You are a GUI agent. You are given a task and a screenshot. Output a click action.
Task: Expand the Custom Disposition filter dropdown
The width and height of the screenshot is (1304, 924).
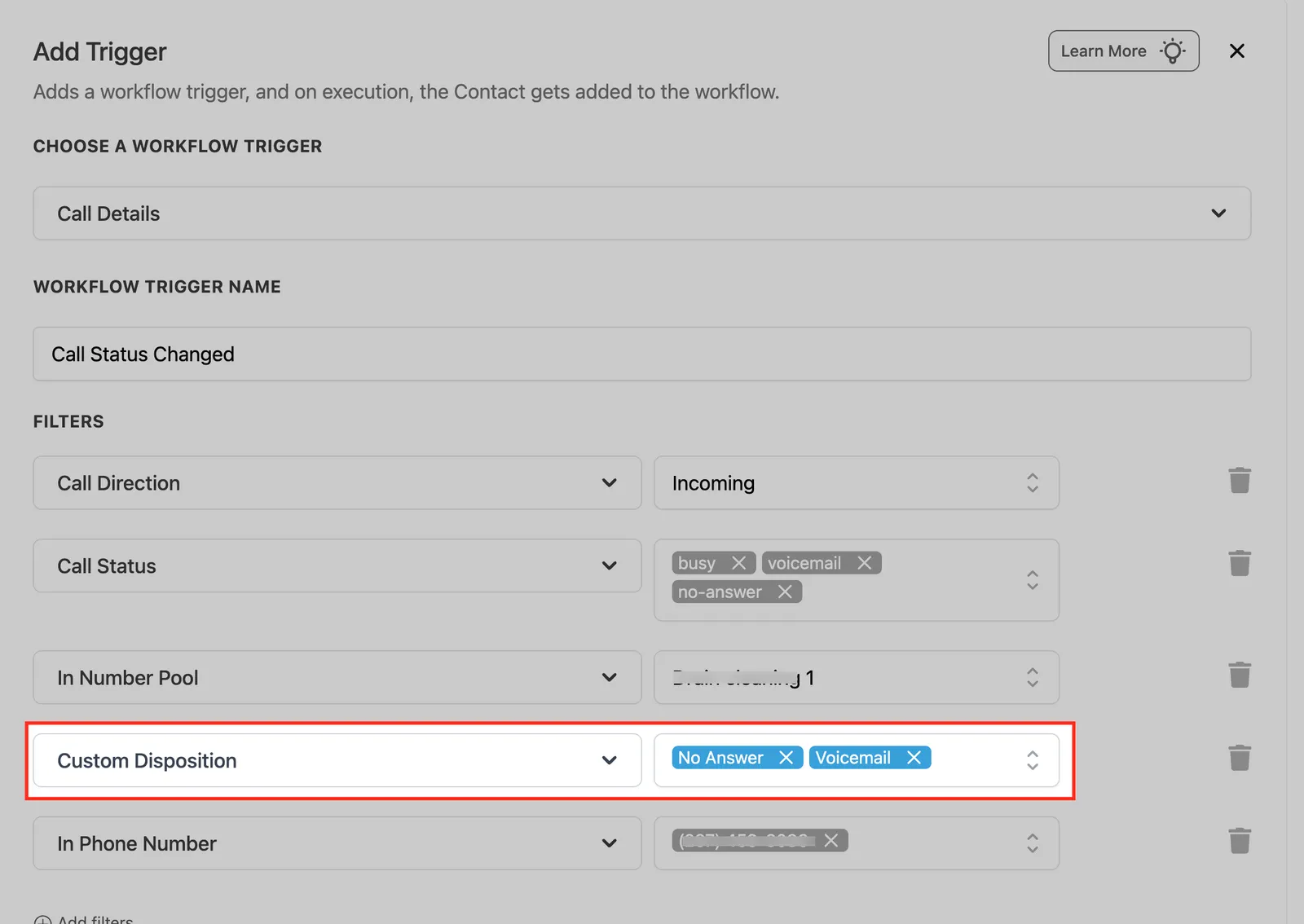coord(337,760)
